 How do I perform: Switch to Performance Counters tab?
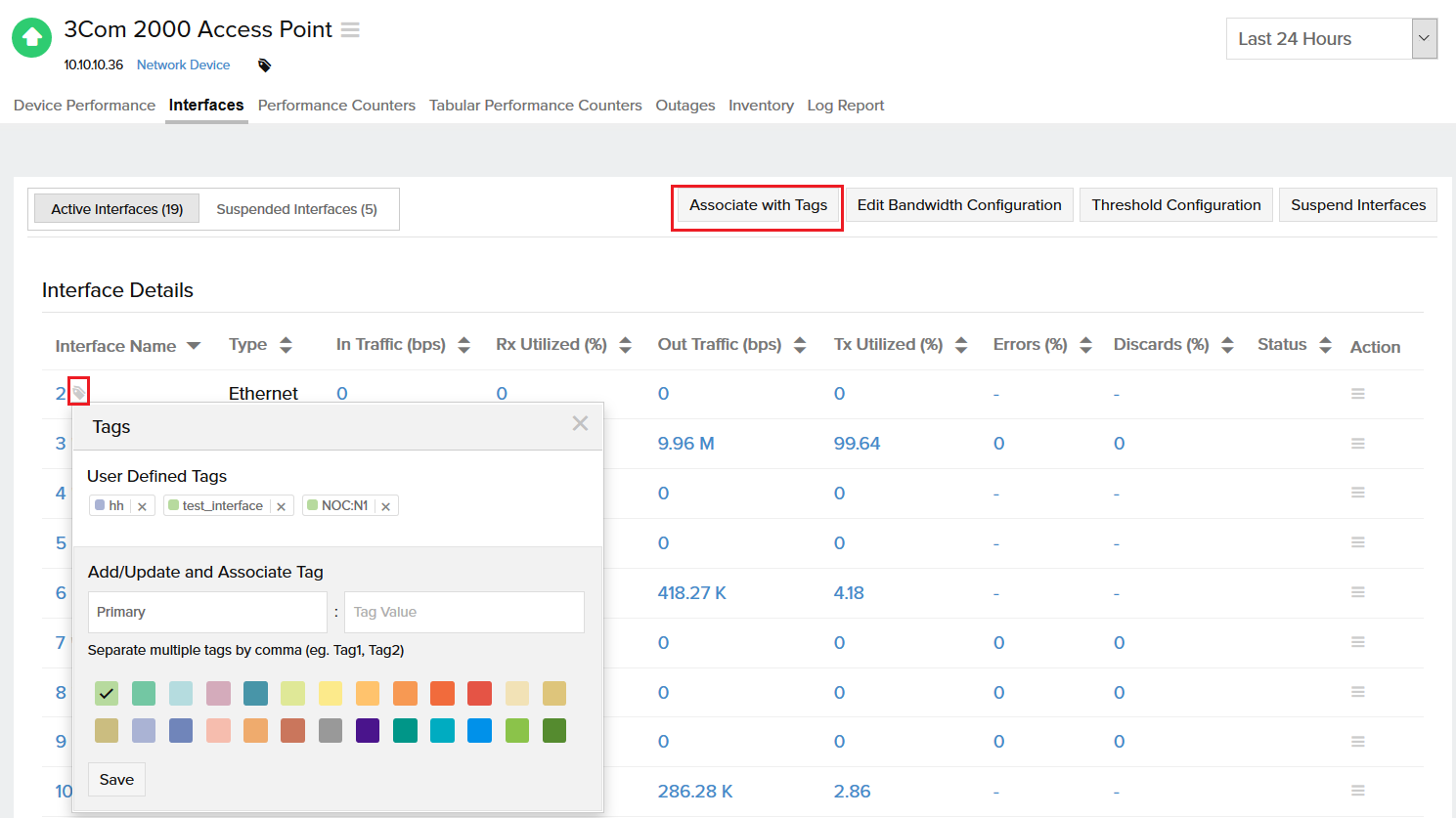click(336, 106)
